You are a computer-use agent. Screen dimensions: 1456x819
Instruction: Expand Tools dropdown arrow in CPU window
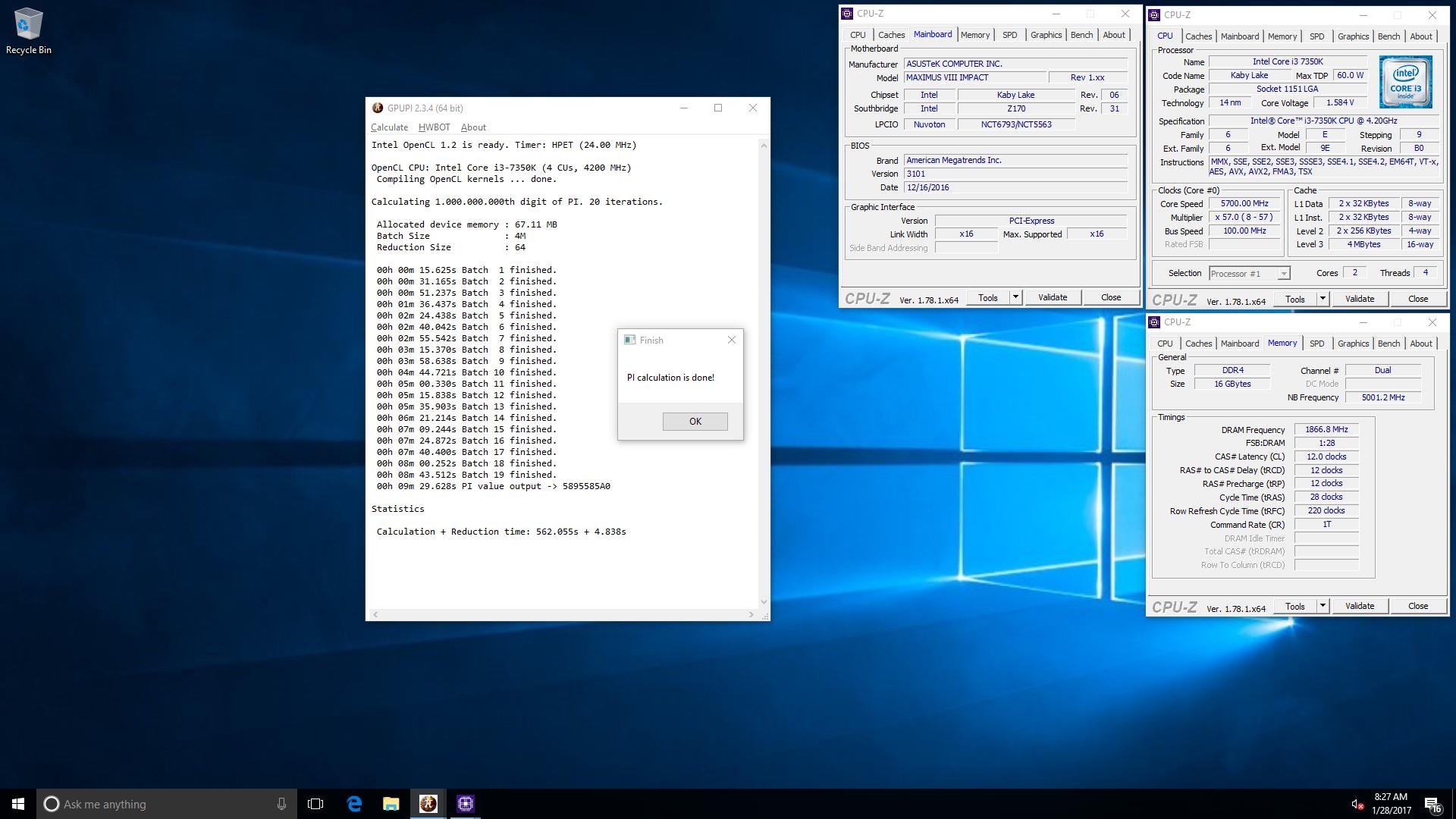(x=1323, y=299)
